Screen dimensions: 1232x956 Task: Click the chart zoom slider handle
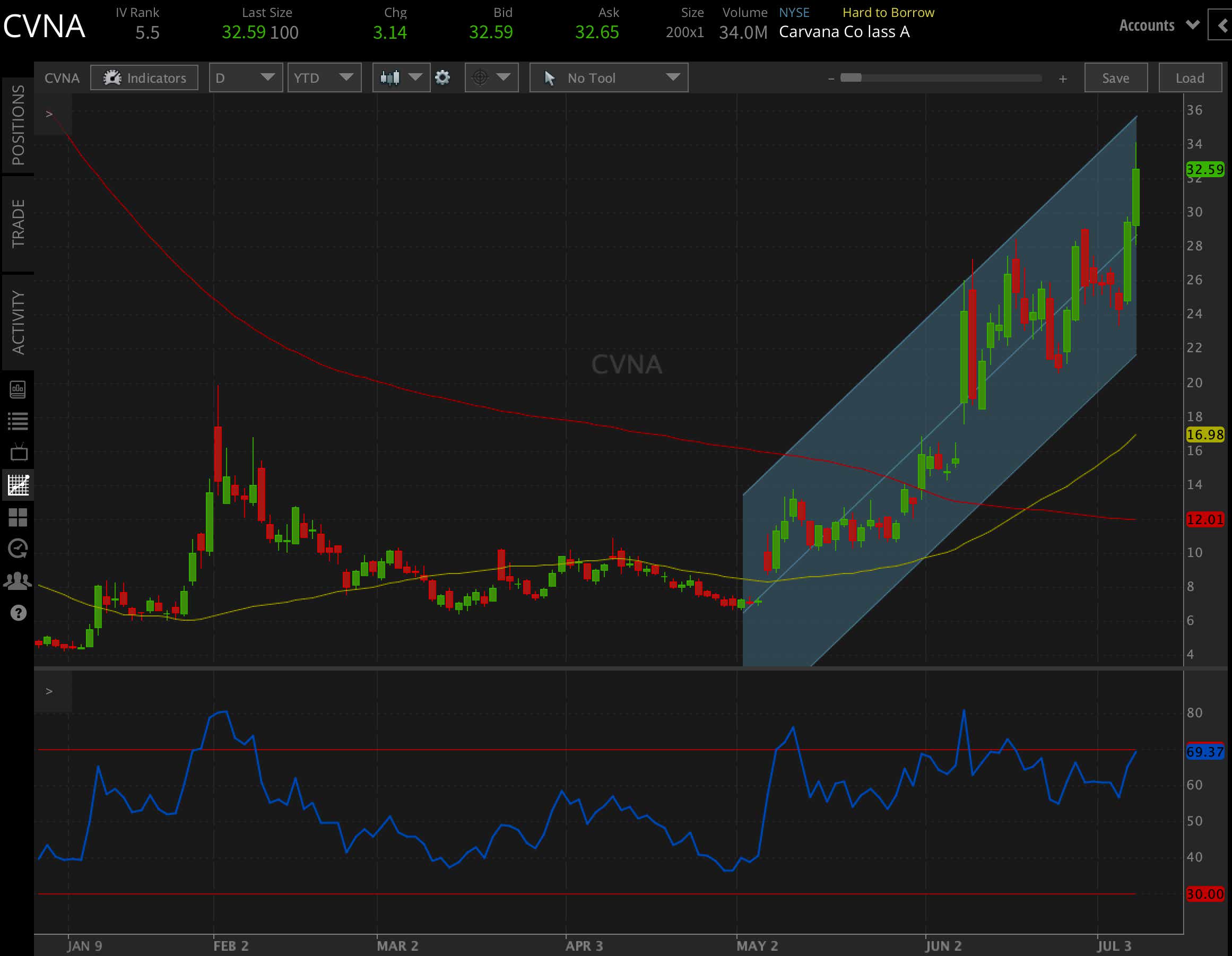[x=851, y=78]
